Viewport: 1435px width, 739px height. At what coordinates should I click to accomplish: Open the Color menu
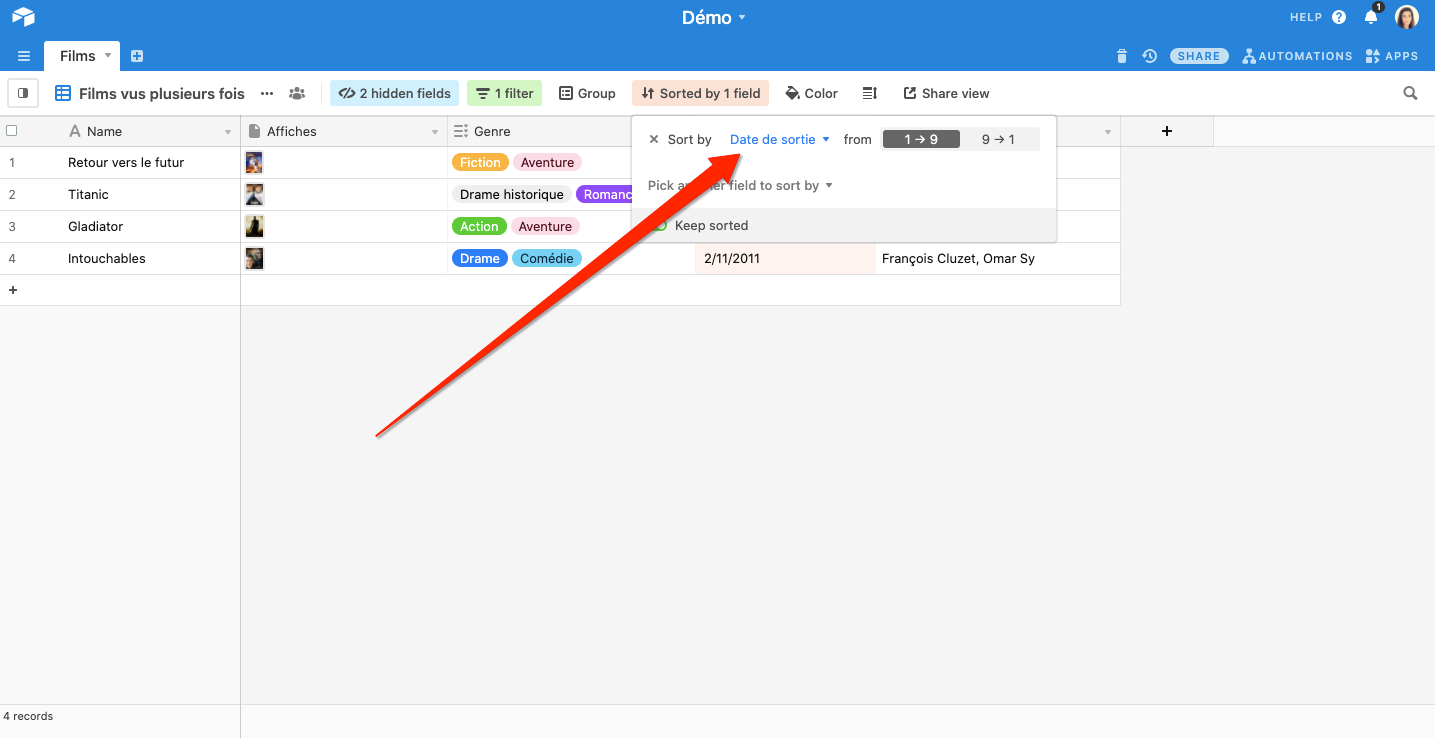(812, 93)
